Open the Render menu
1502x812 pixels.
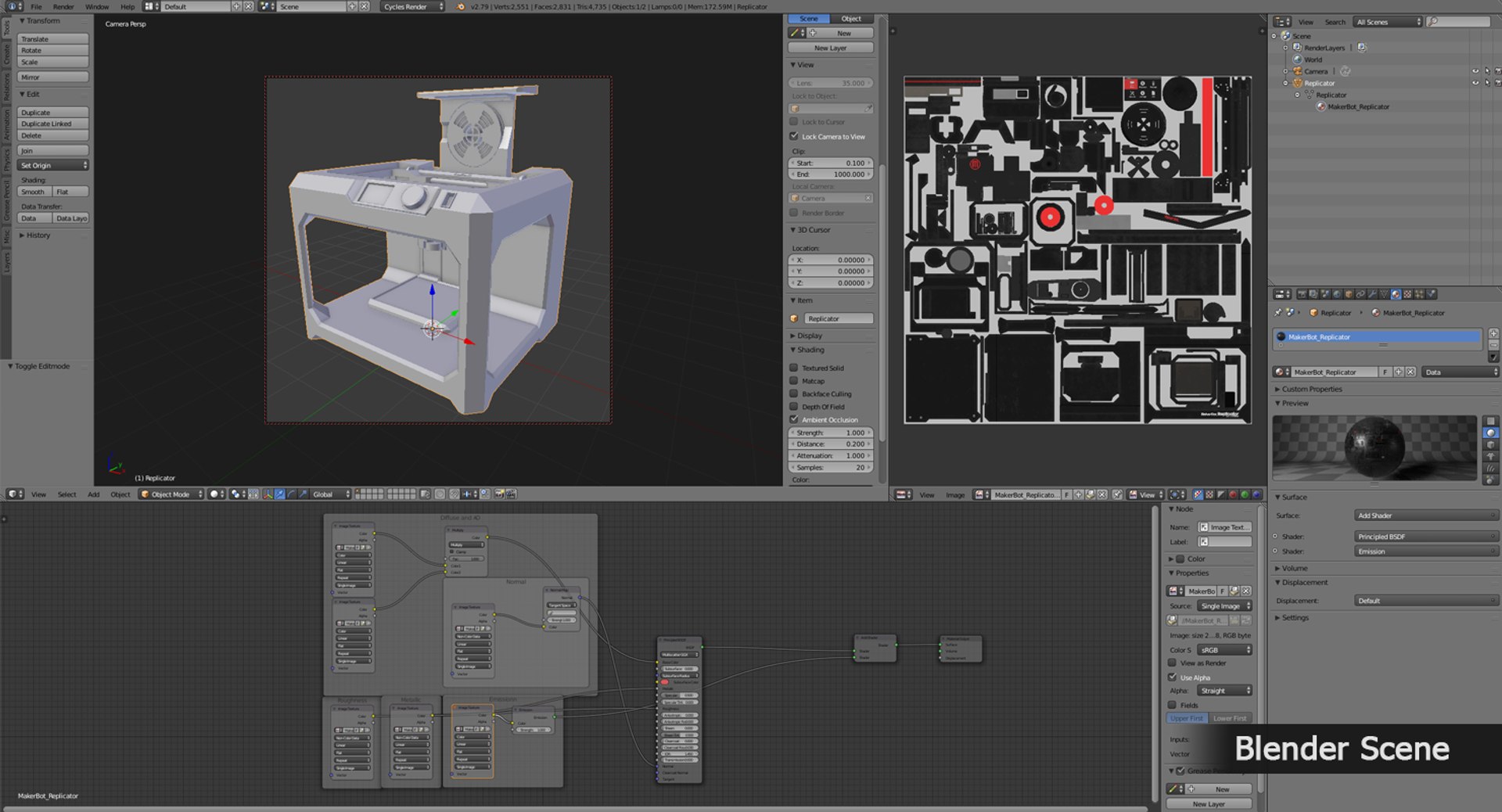click(x=63, y=6)
